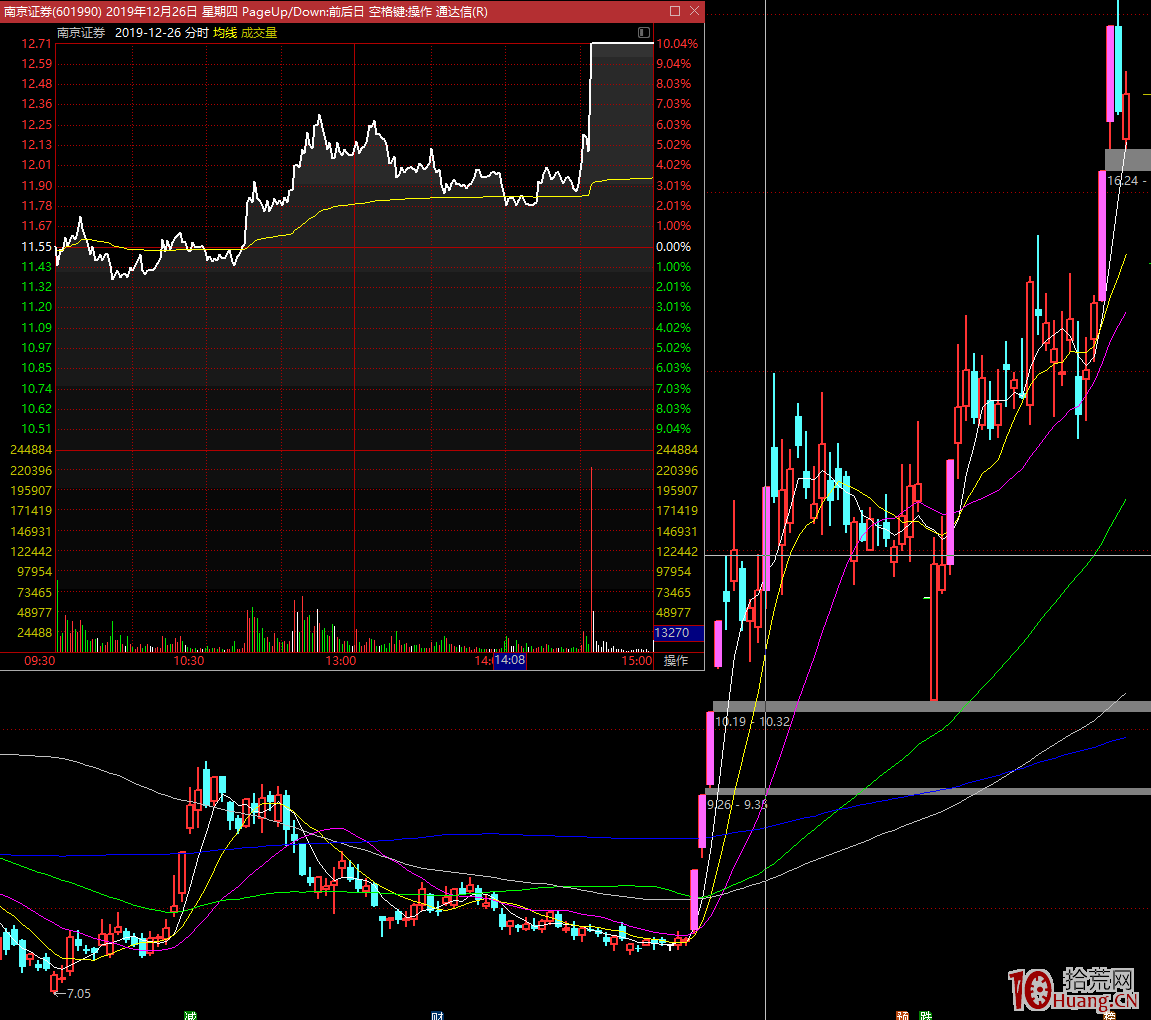Click the green 减 marker below the K-line chart

(x=190, y=1014)
